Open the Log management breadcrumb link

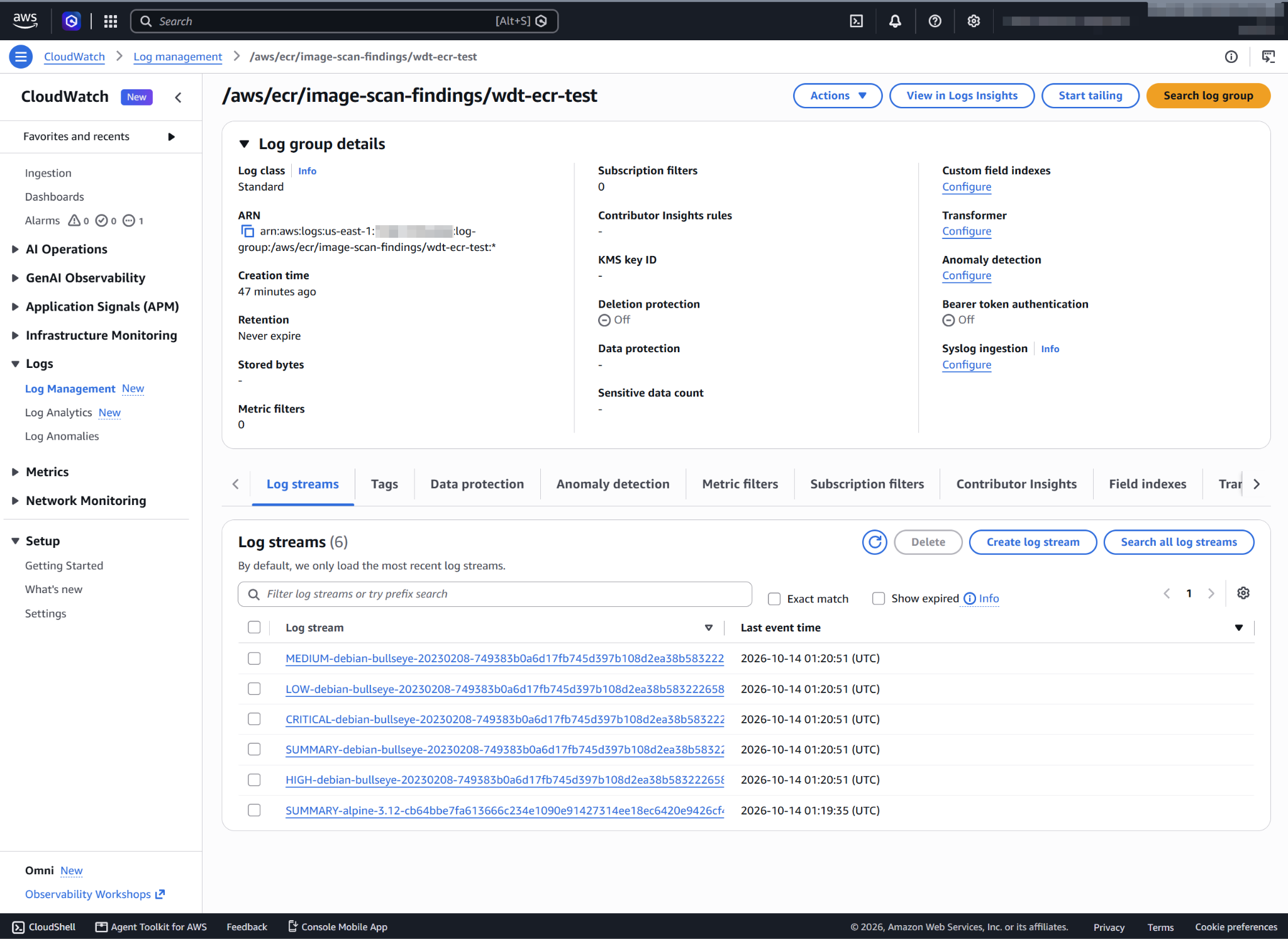[177, 57]
